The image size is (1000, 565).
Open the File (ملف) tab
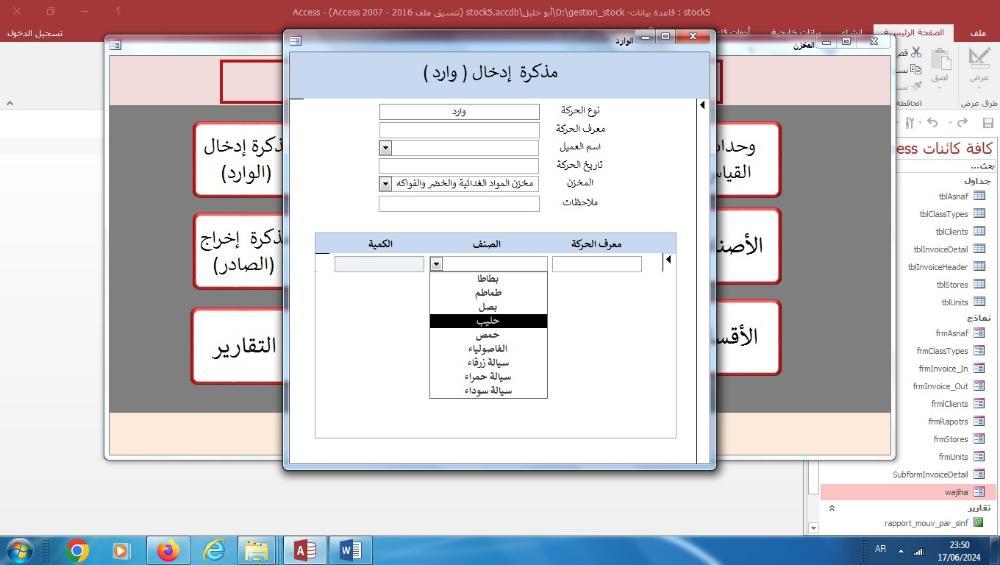[978, 33]
